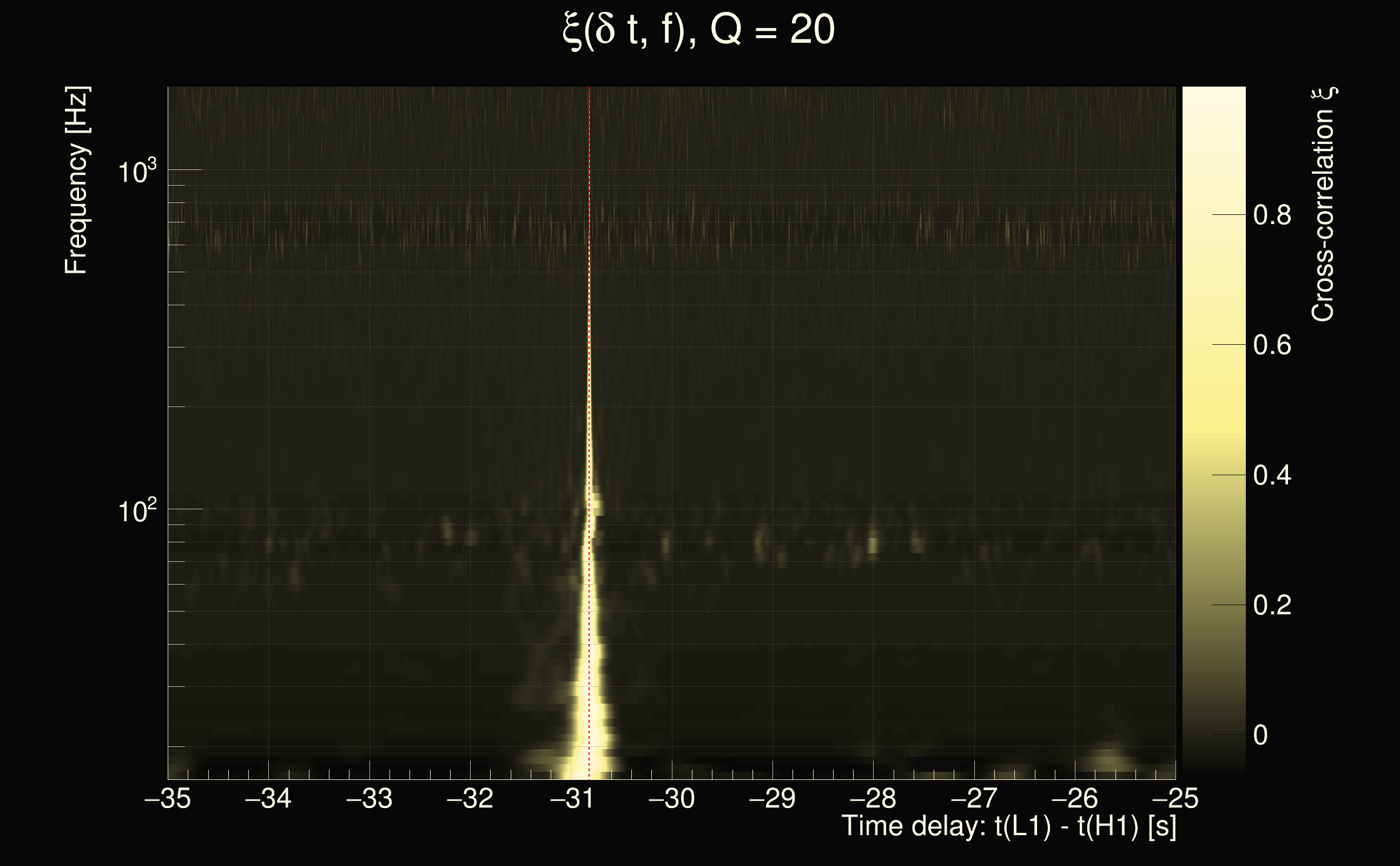Screen dimensions: 1400x866
Task: Click the 0 colorbar tick label
Action: 1260,736
